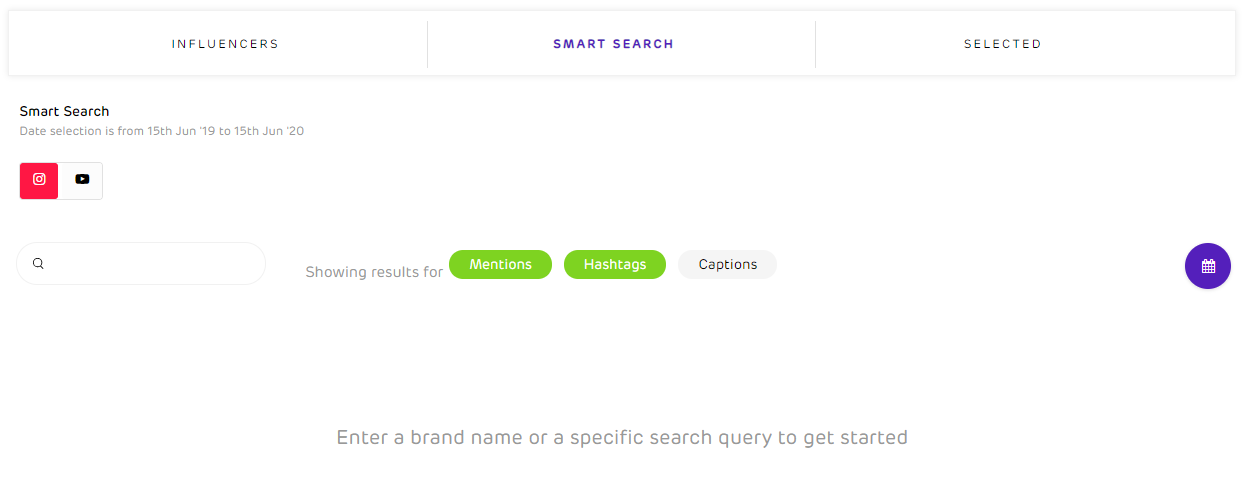
Task: Switch to the YouTube platform icon
Action: pos(82,180)
